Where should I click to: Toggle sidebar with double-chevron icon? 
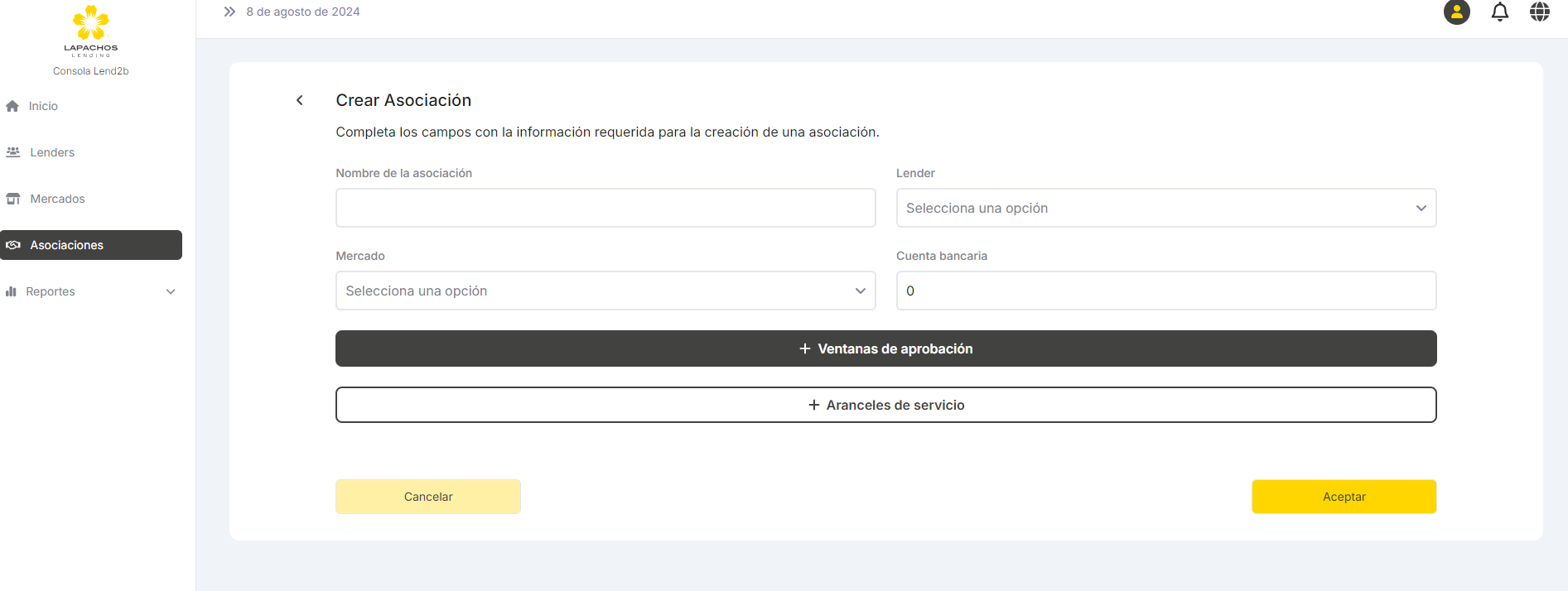pyautogui.click(x=229, y=12)
